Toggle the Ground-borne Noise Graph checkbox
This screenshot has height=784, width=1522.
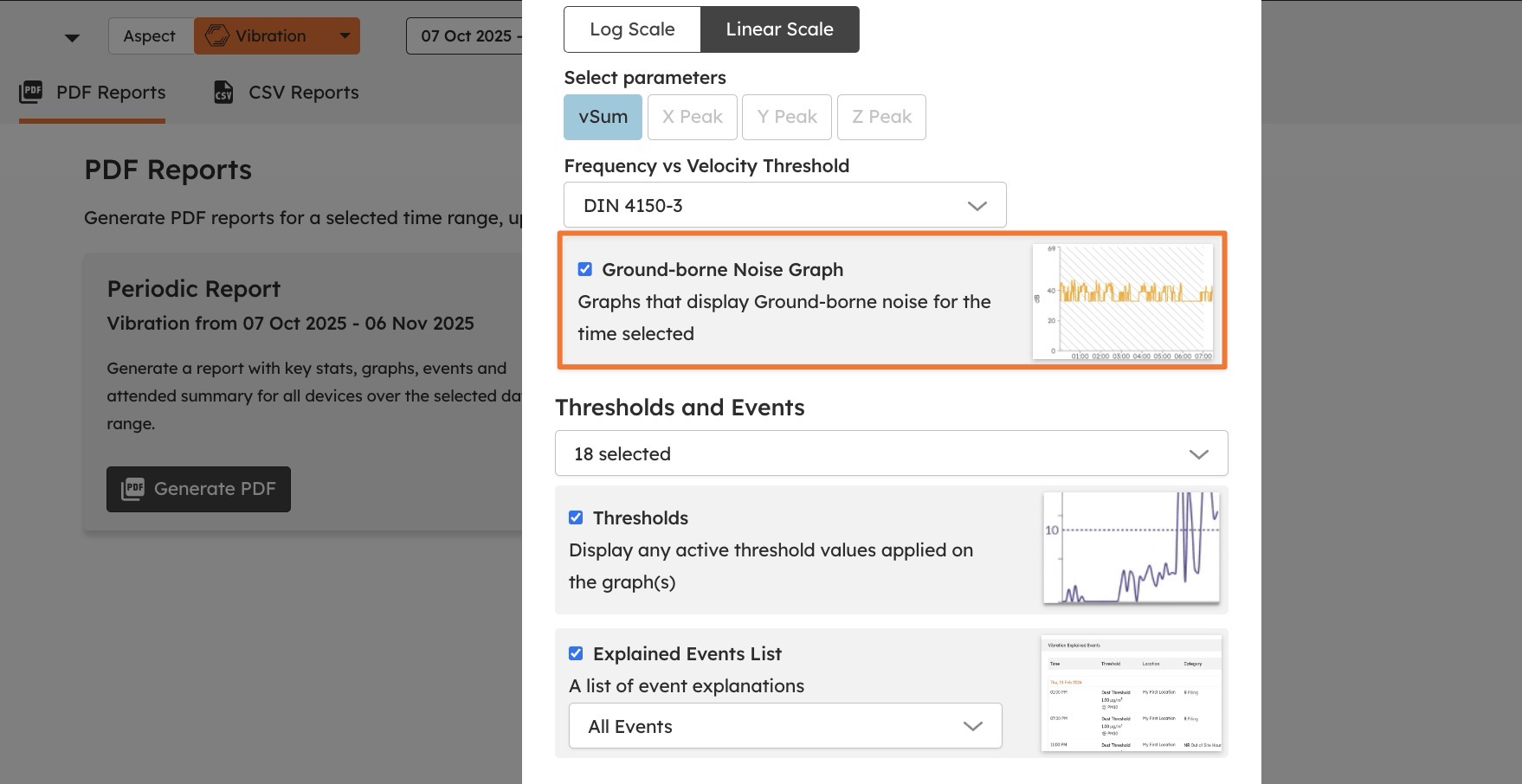click(x=585, y=269)
